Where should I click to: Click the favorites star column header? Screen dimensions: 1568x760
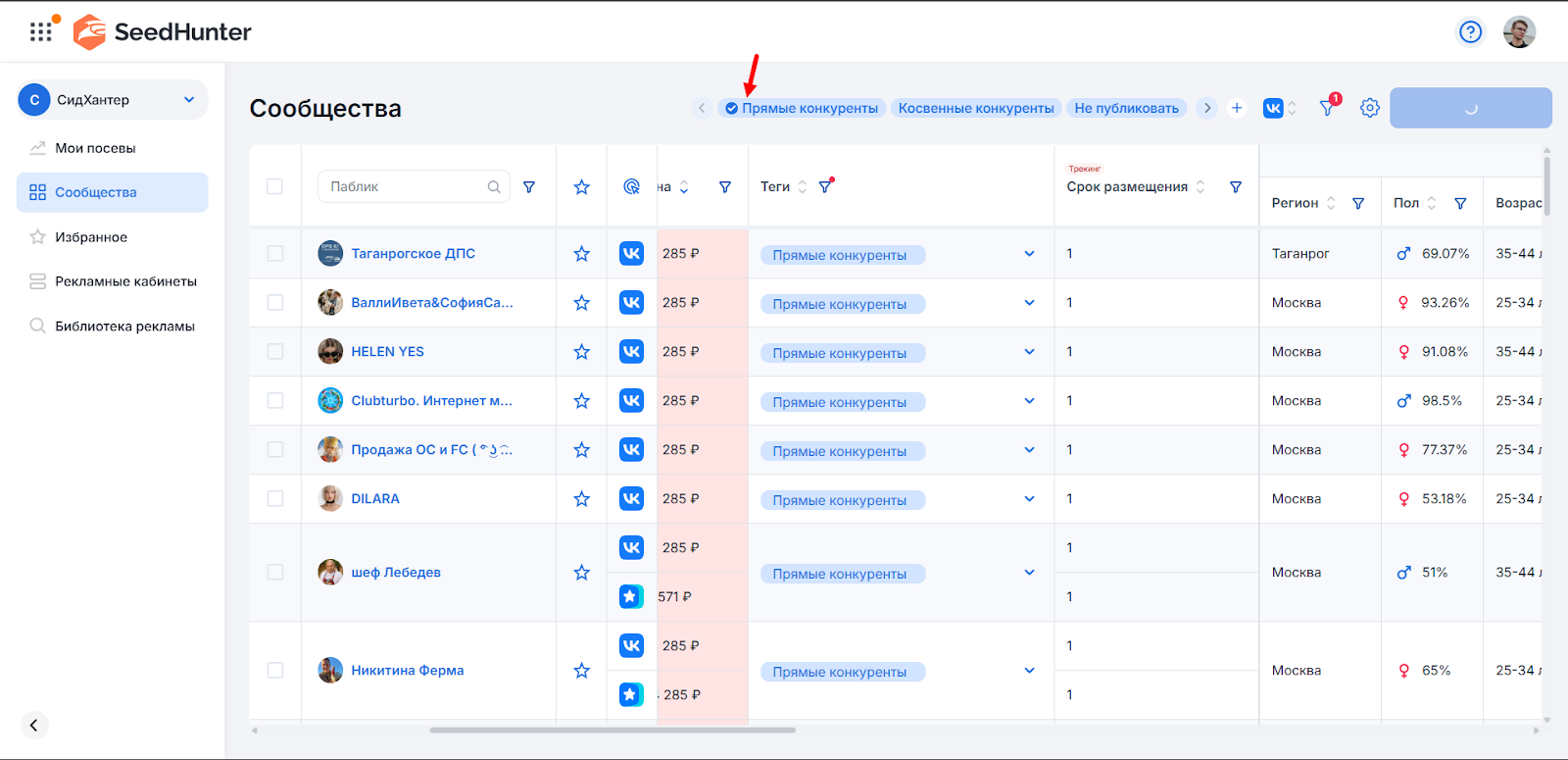tap(581, 187)
